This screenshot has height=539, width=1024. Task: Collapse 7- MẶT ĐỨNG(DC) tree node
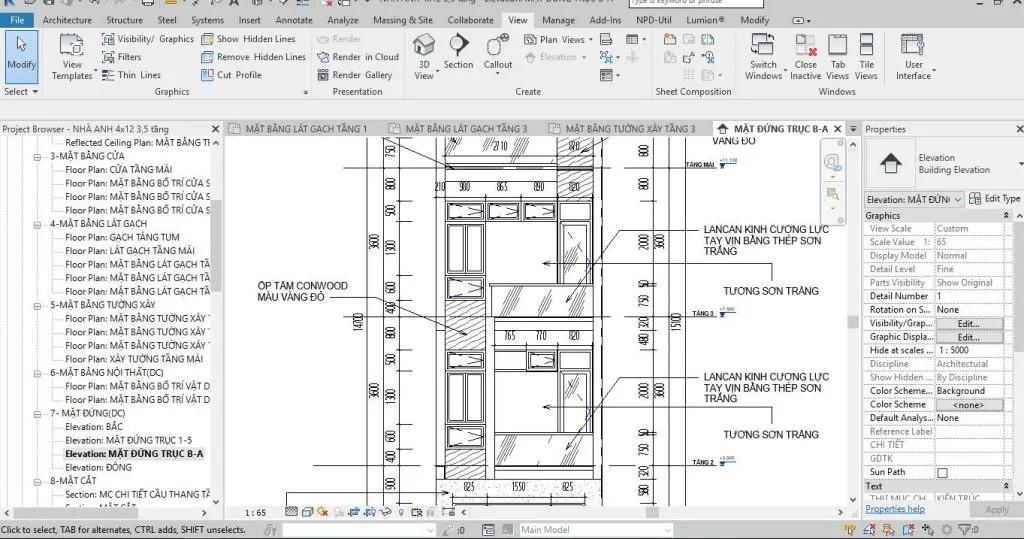point(37,414)
